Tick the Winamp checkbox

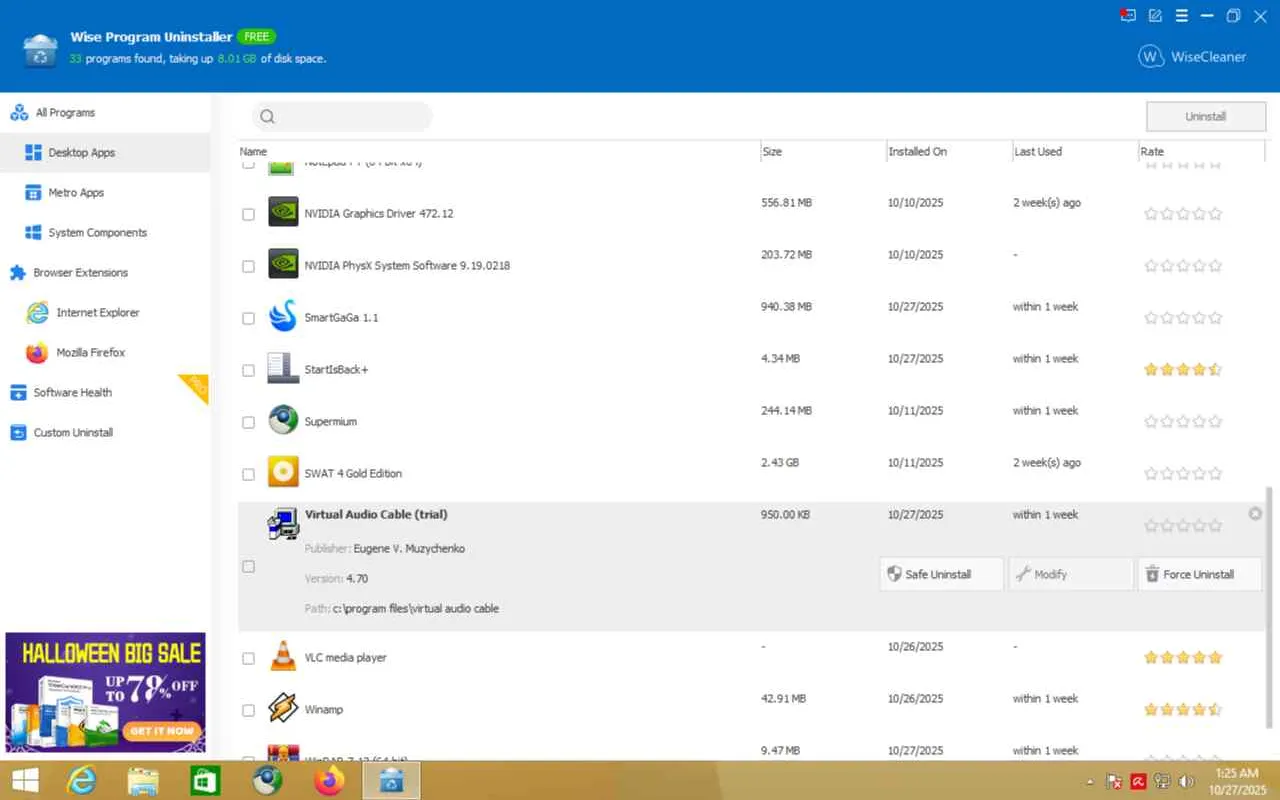pyautogui.click(x=248, y=710)
